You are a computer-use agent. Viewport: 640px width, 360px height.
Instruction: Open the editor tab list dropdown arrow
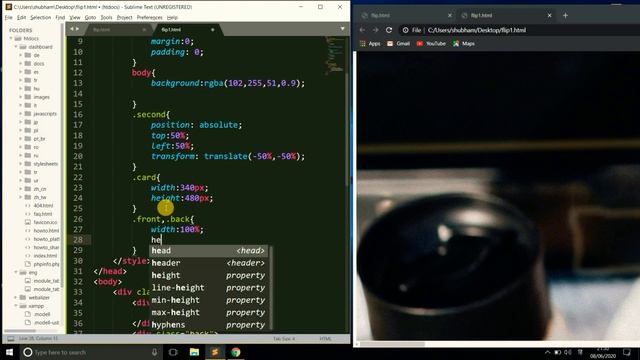(342, 29)
